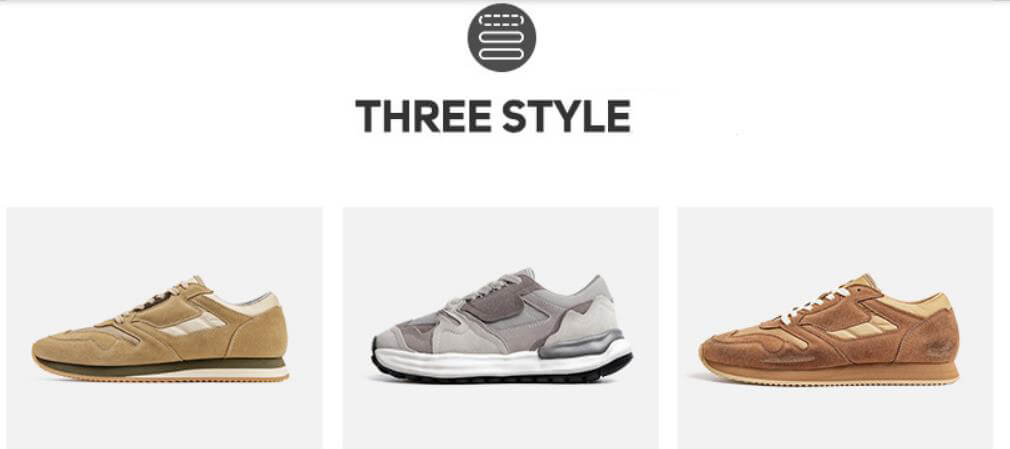
Task: Click the bottom solid layer in round icon
Action: [500, 55]
